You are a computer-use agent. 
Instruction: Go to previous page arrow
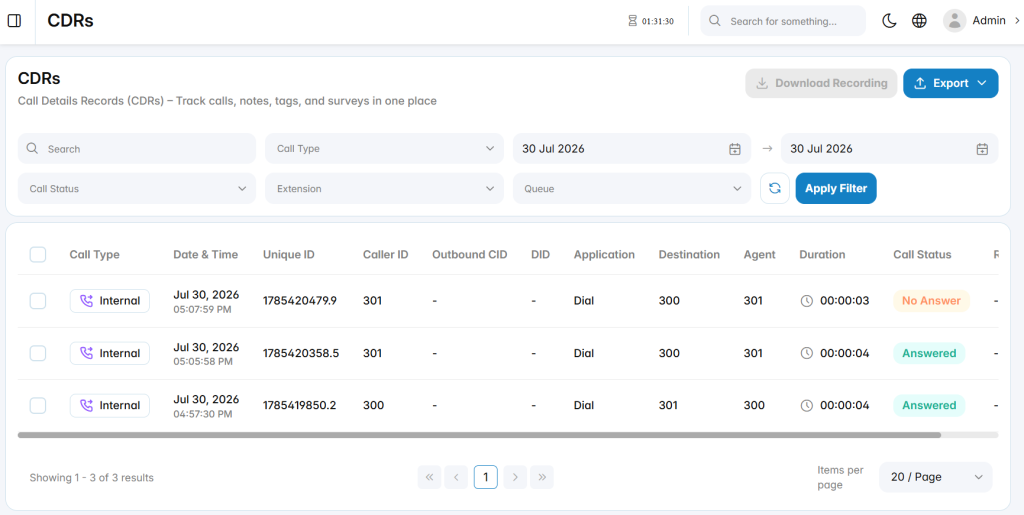[456, 477]
